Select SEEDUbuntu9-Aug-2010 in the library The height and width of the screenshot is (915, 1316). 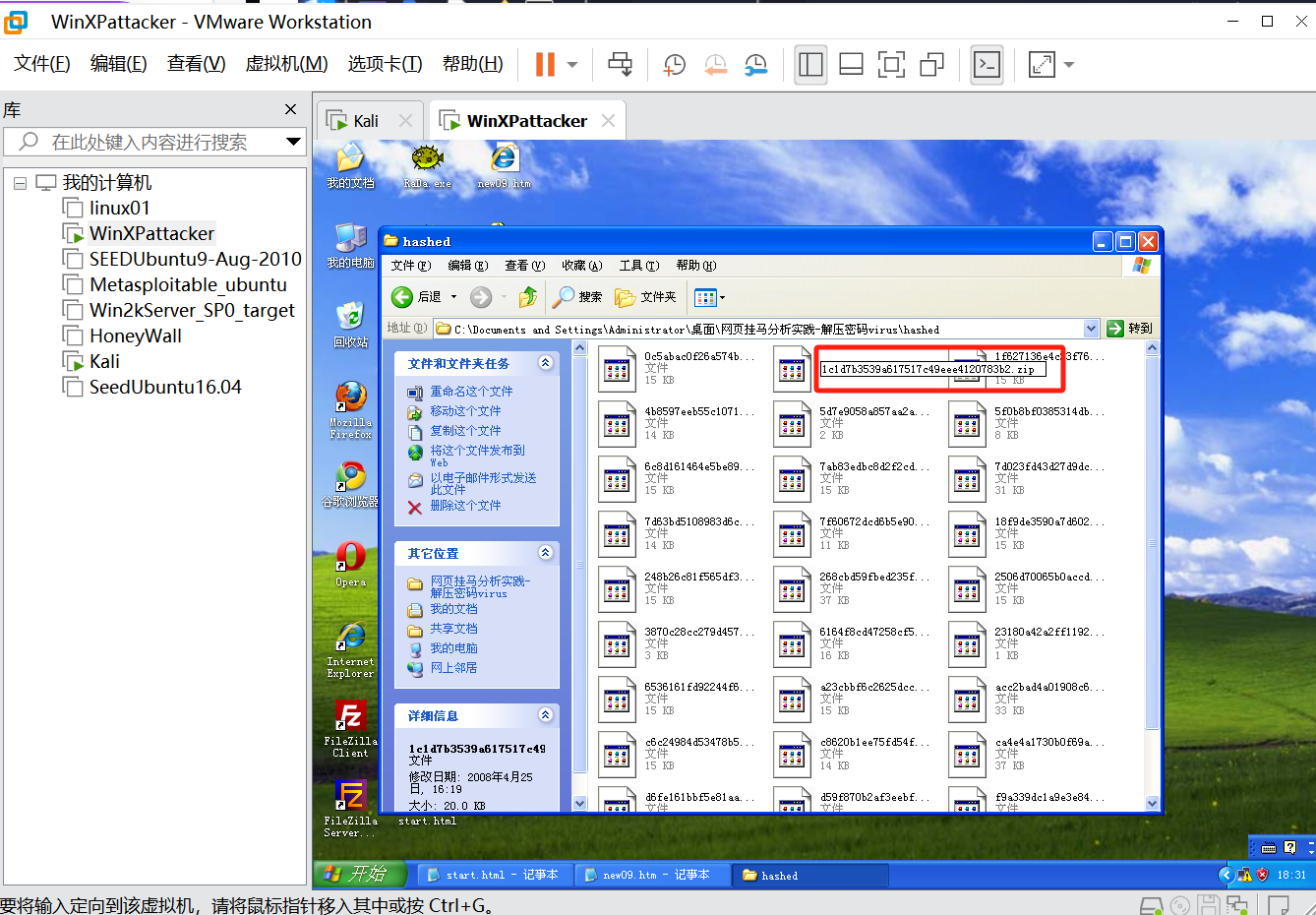tap(195, 259)
